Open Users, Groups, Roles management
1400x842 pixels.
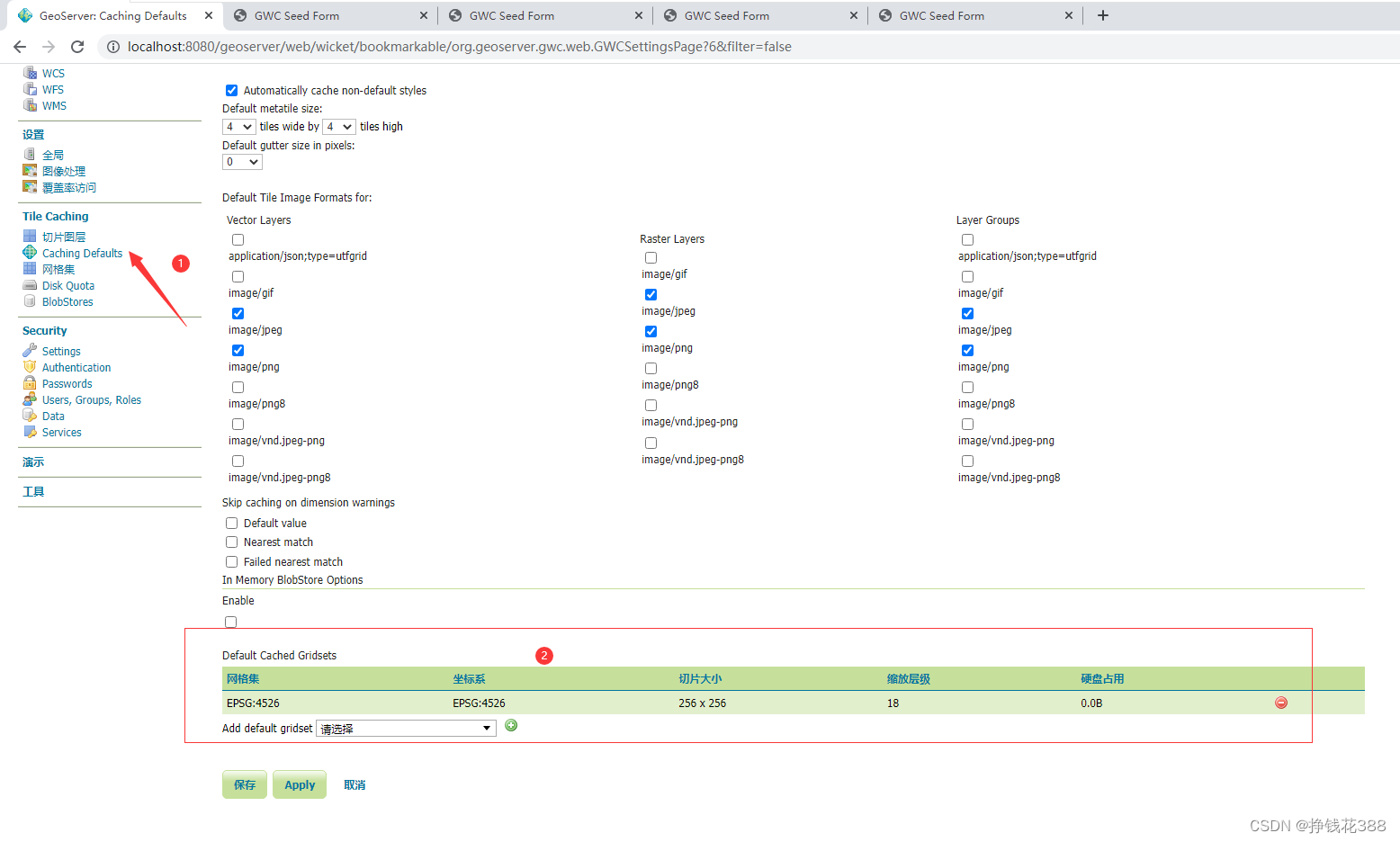point(90,399)
